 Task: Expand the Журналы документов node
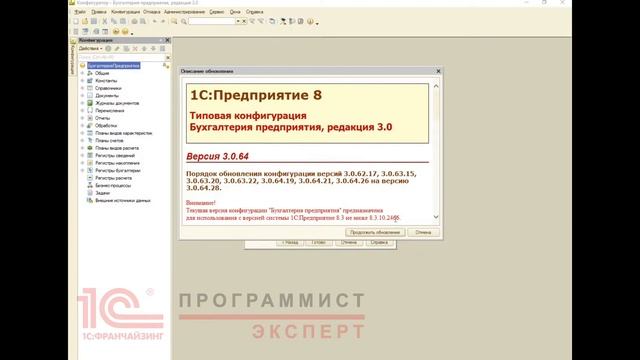[82, 103]
